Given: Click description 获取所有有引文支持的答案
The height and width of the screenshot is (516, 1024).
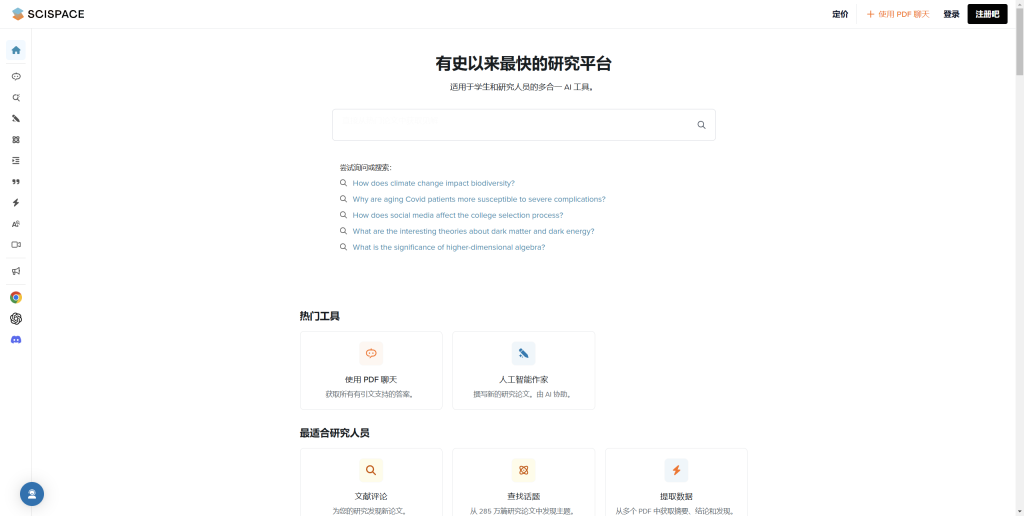Looking at the screenshot, I should click(371, 395).
